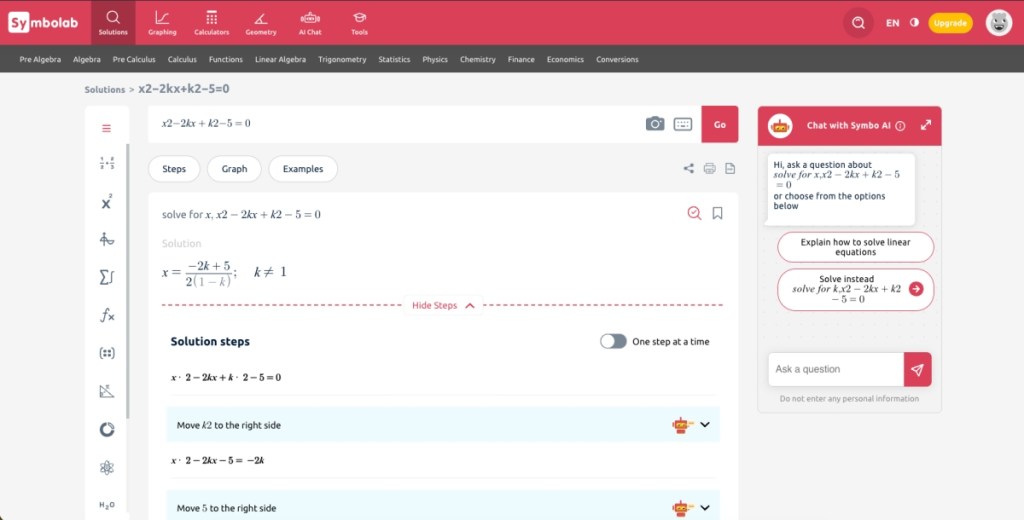This screenshot has height=520, width=1024.
Task: Open the Pre Algebra menu
Action: (40, 59)
